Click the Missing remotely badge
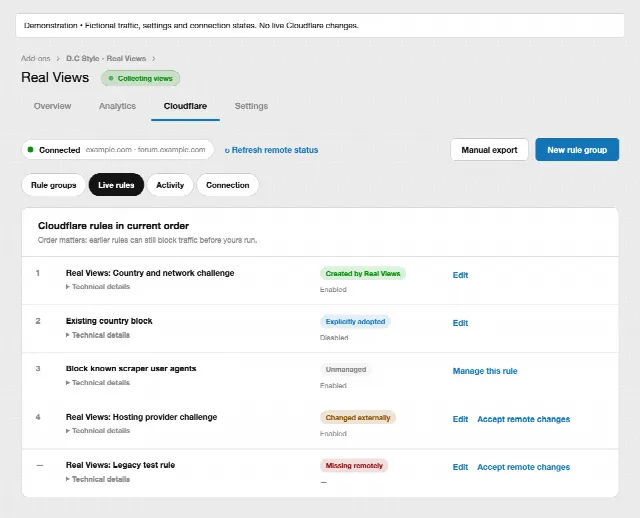 point(354,466)
